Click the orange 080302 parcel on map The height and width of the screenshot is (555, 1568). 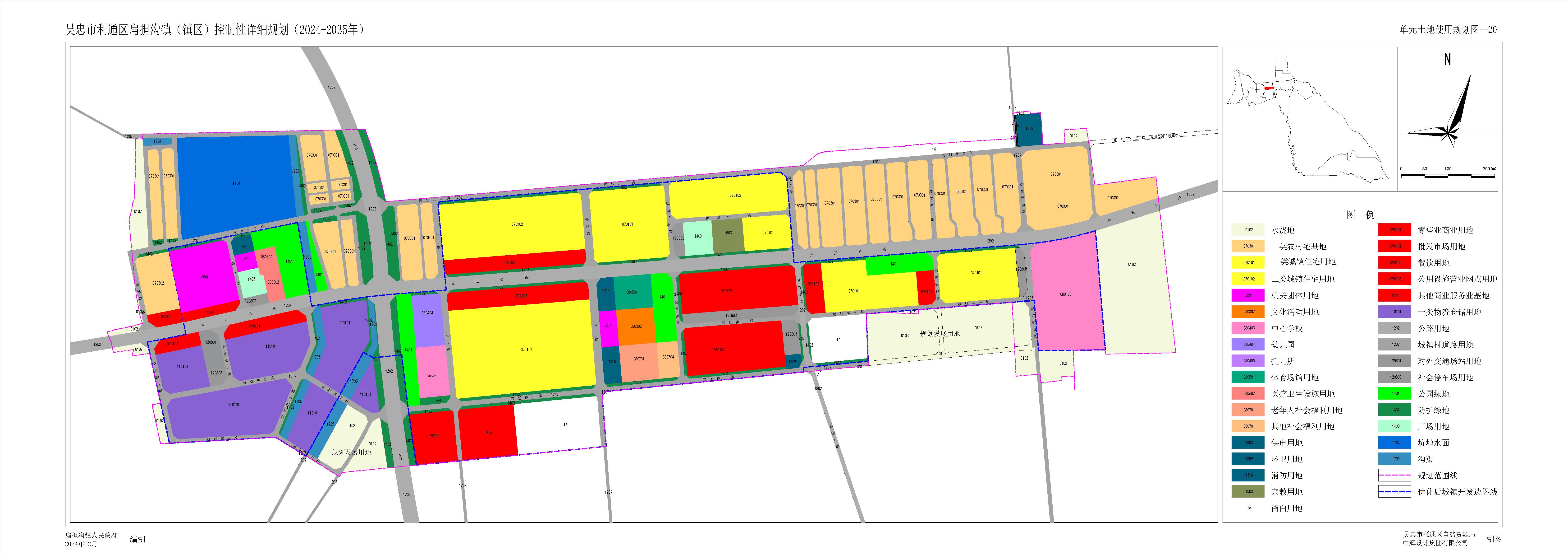pos(636,326)
